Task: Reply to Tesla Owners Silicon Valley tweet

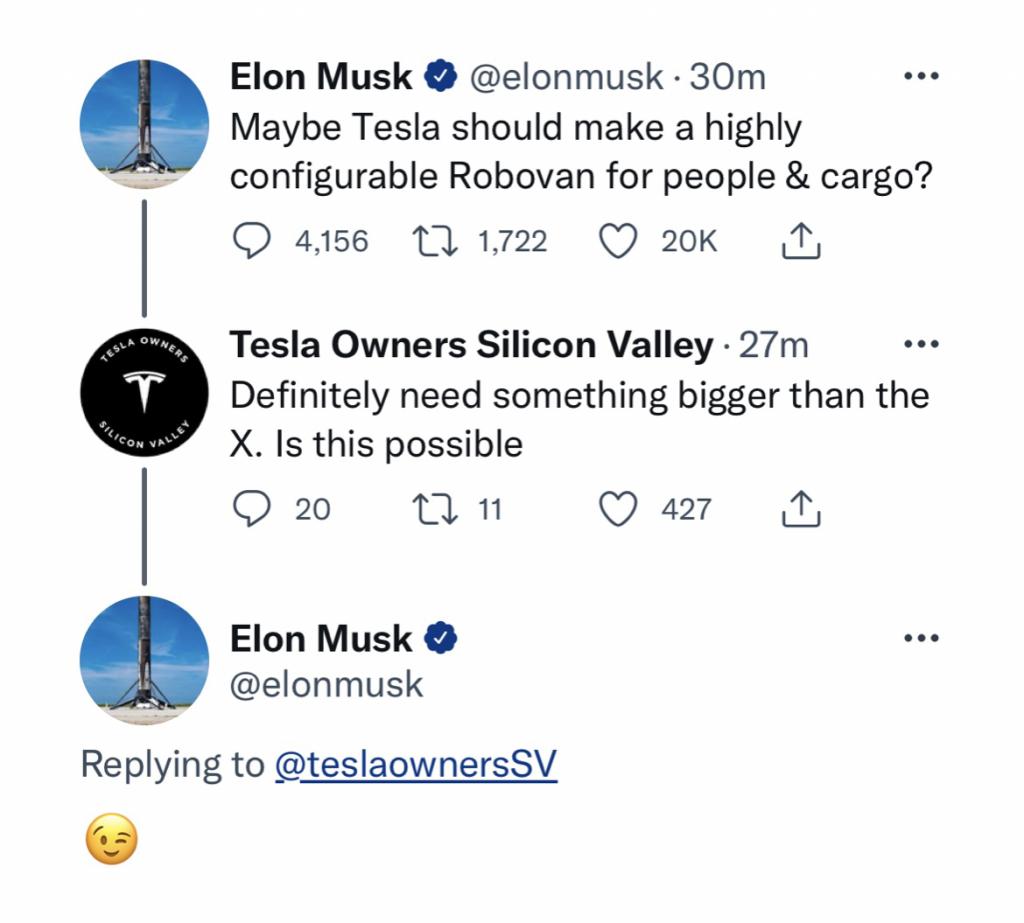Action: 251,509
